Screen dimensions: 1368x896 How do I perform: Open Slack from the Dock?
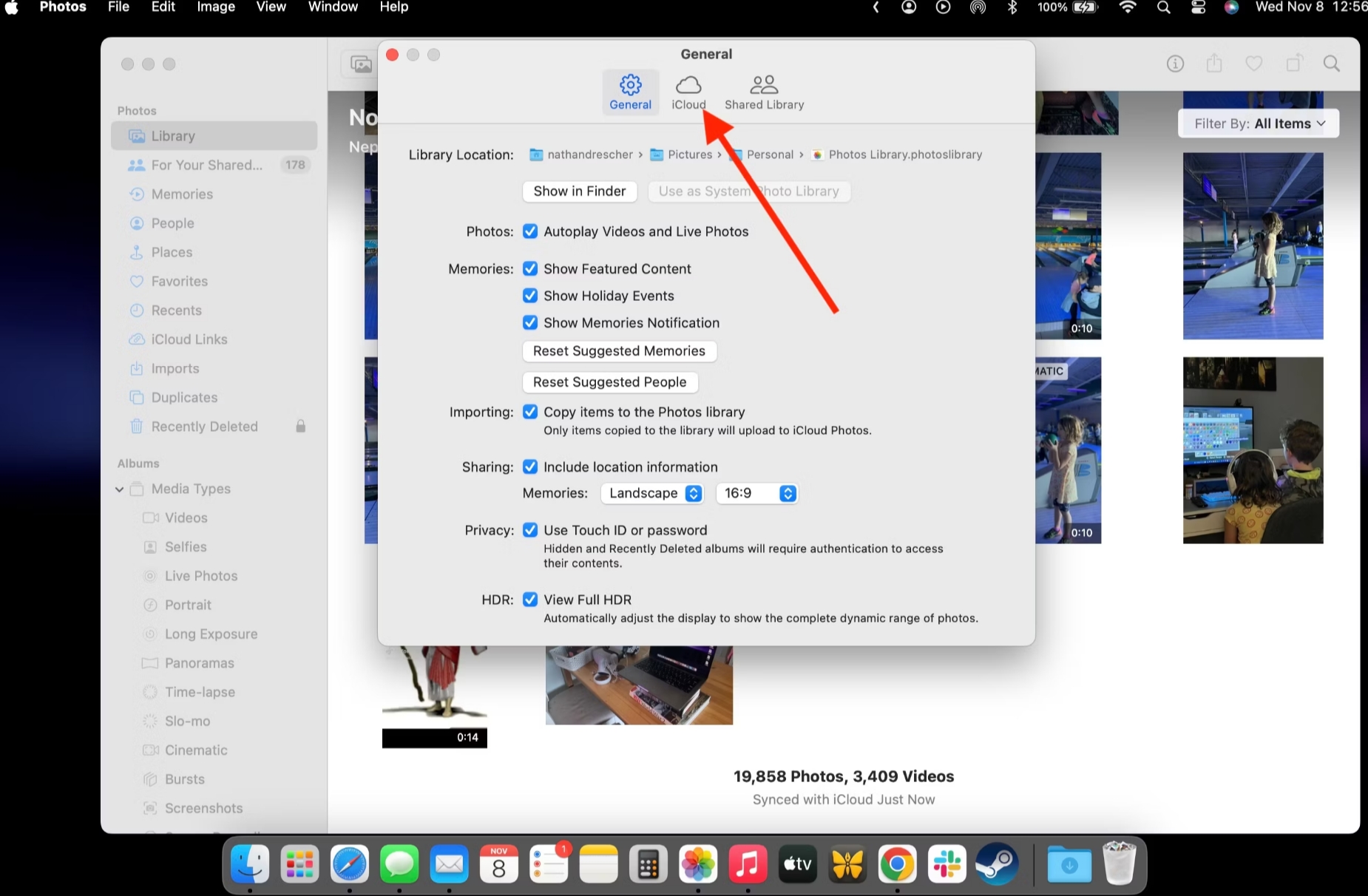click(947, 864)
